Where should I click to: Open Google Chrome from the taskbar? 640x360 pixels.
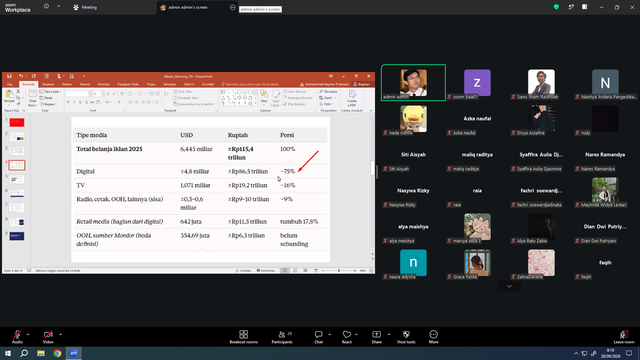[57, 353]
